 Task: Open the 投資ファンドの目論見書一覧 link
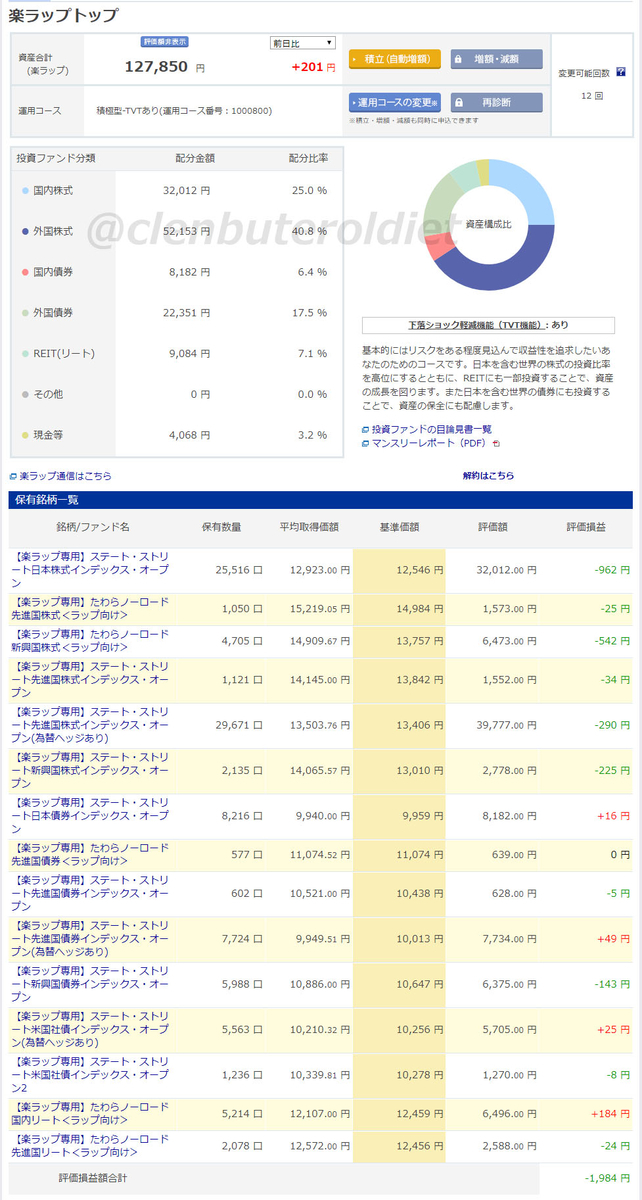pyautogui.click(x=432, y=429)
